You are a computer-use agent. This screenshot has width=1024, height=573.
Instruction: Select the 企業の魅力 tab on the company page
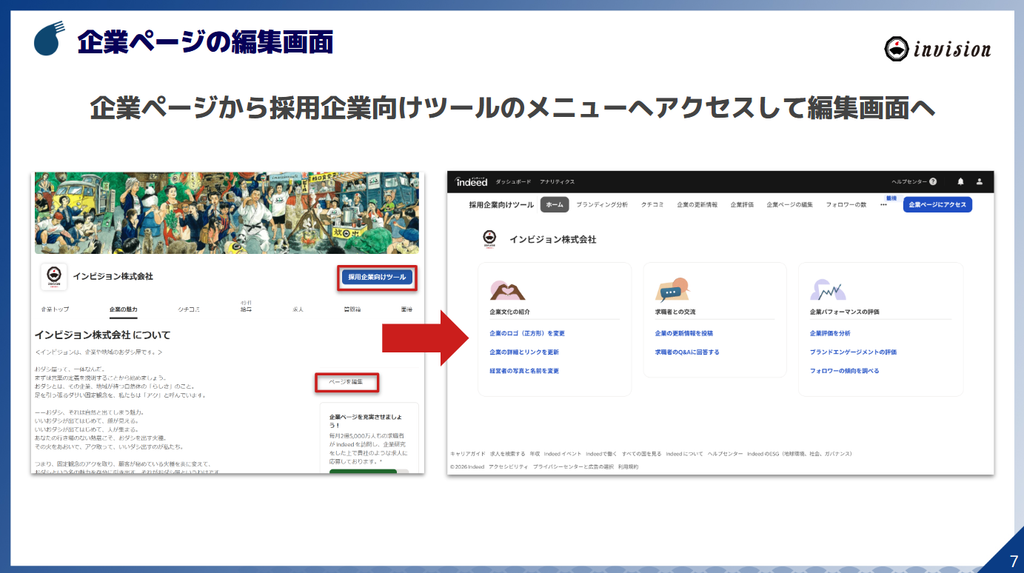(x=123, y=309)
